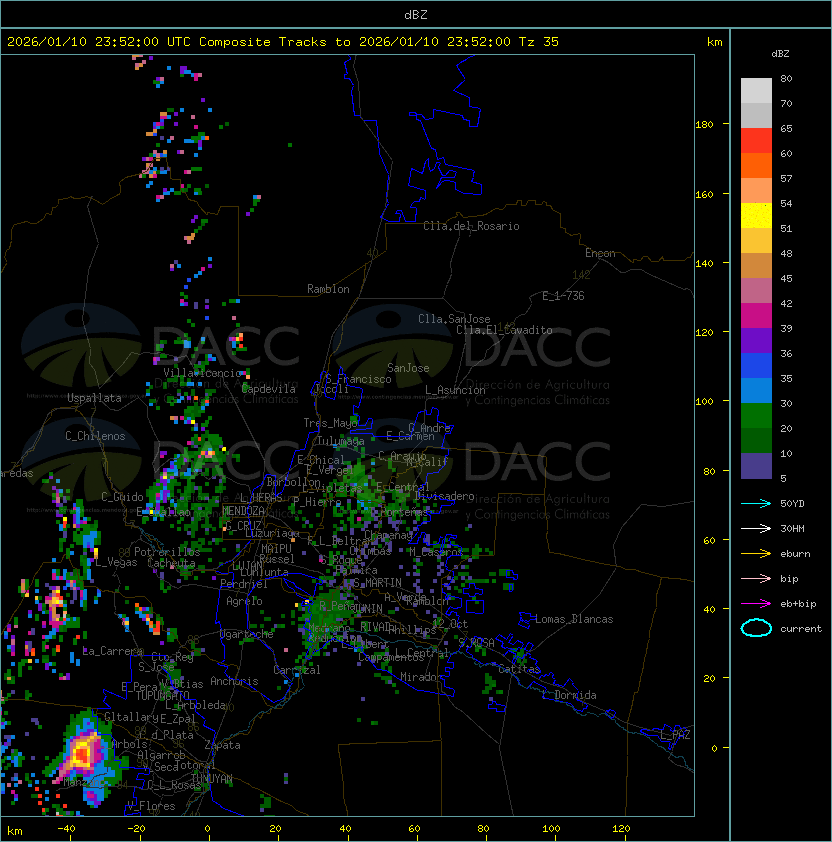Viewport: 832px width, 842px height.
Task: Click the composite tracks timestamp header
Action: pos(283,42)
